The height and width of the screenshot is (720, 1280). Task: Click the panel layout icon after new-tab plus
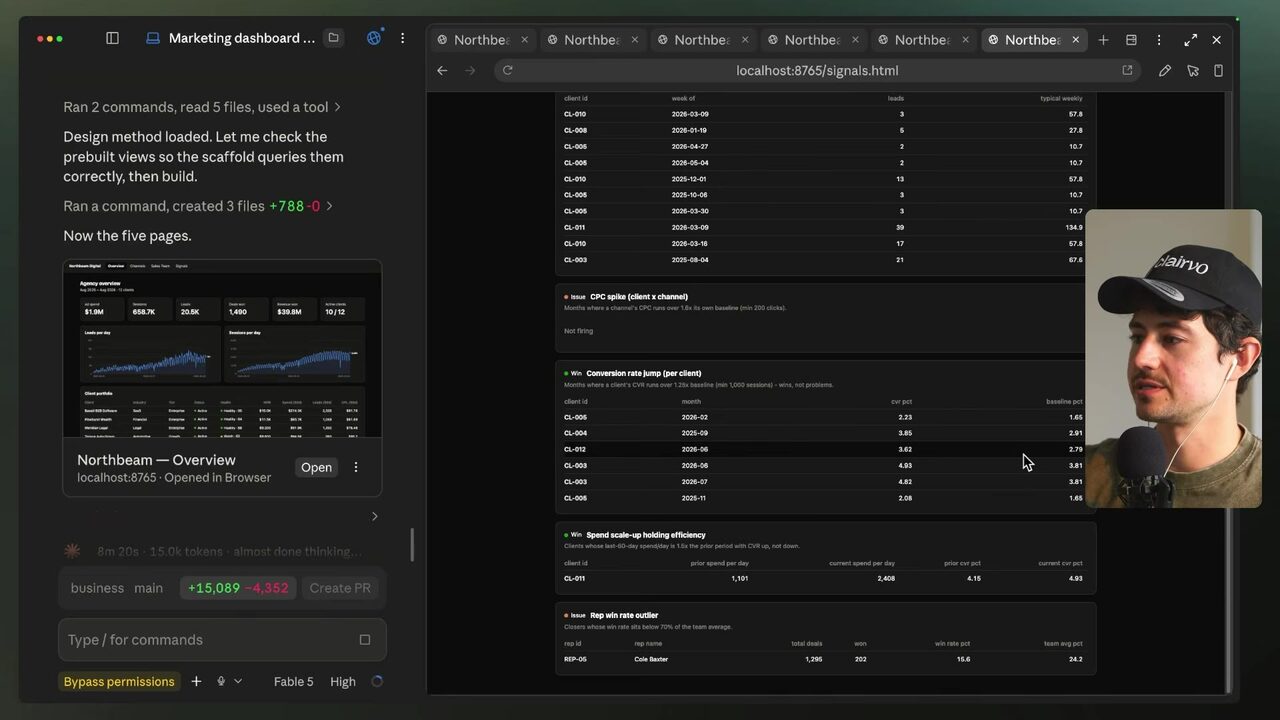tap(1131, 40)
